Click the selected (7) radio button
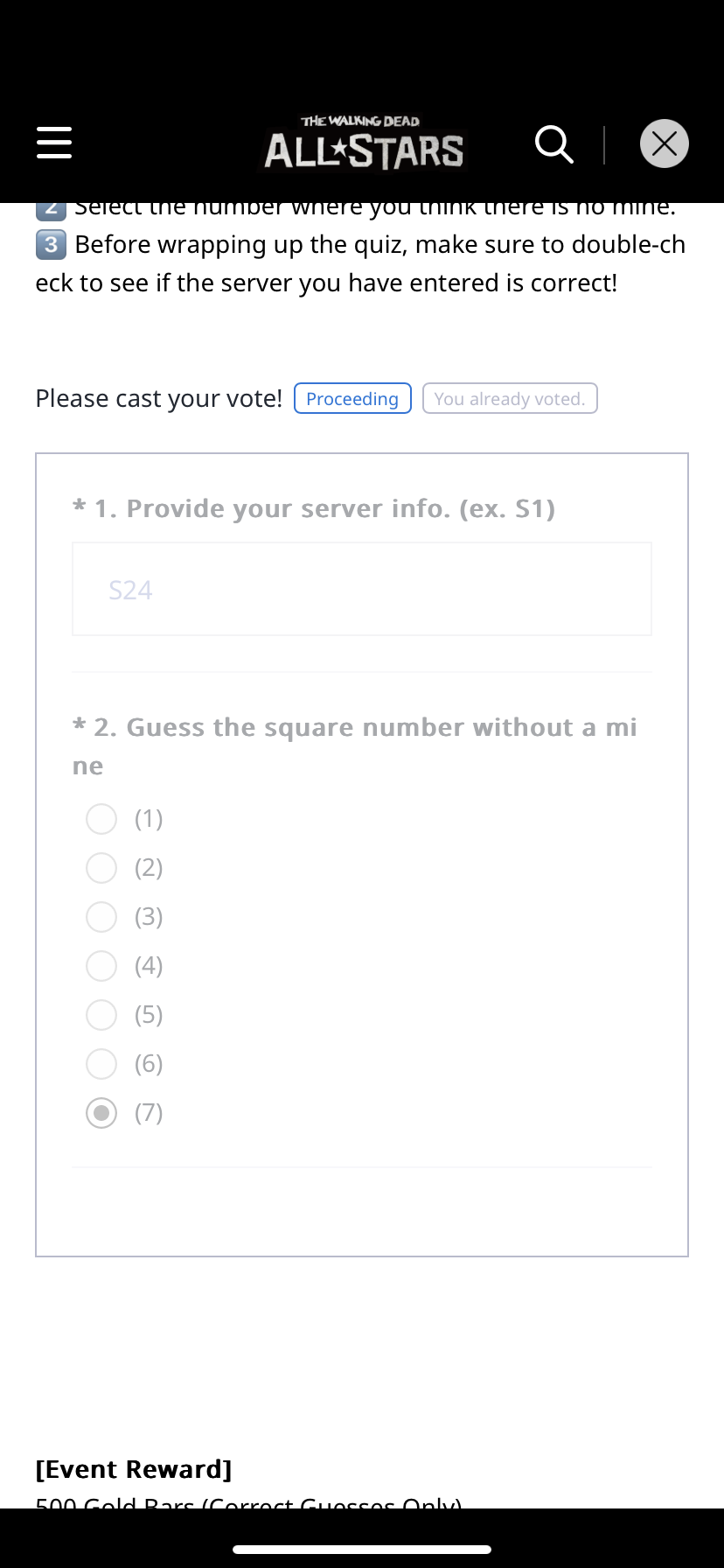Screen dimensions: 724x1568 [x=101, y=1113]
